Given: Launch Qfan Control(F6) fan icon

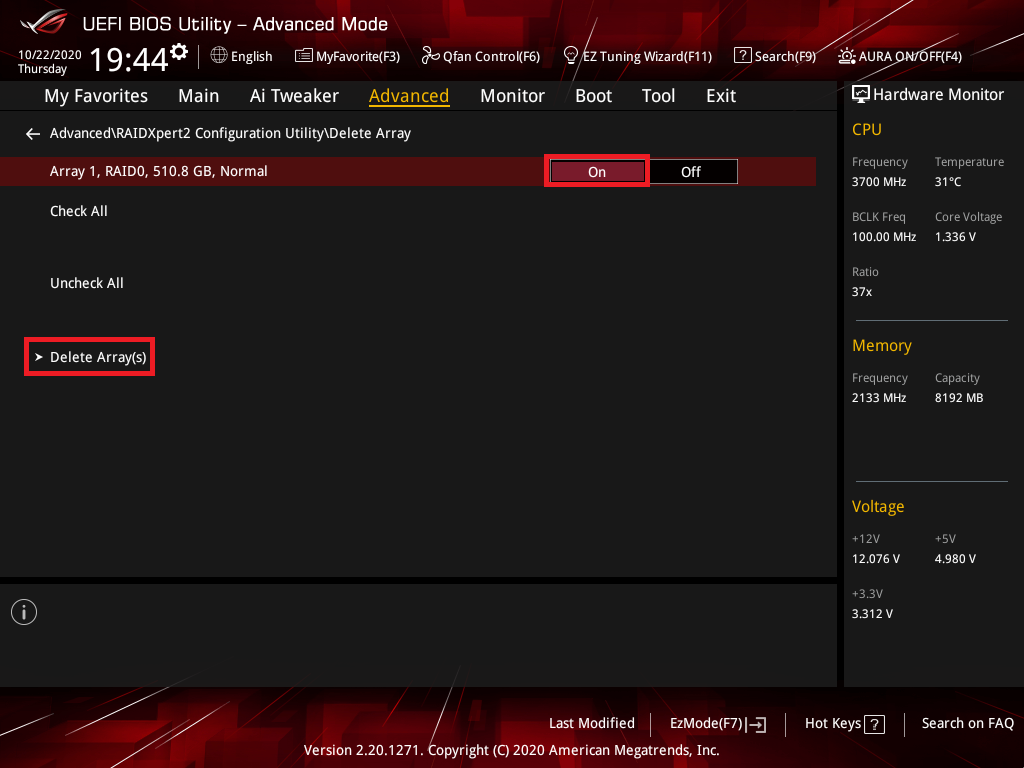Looking at the screenshot, I should (x=431, y=56).
